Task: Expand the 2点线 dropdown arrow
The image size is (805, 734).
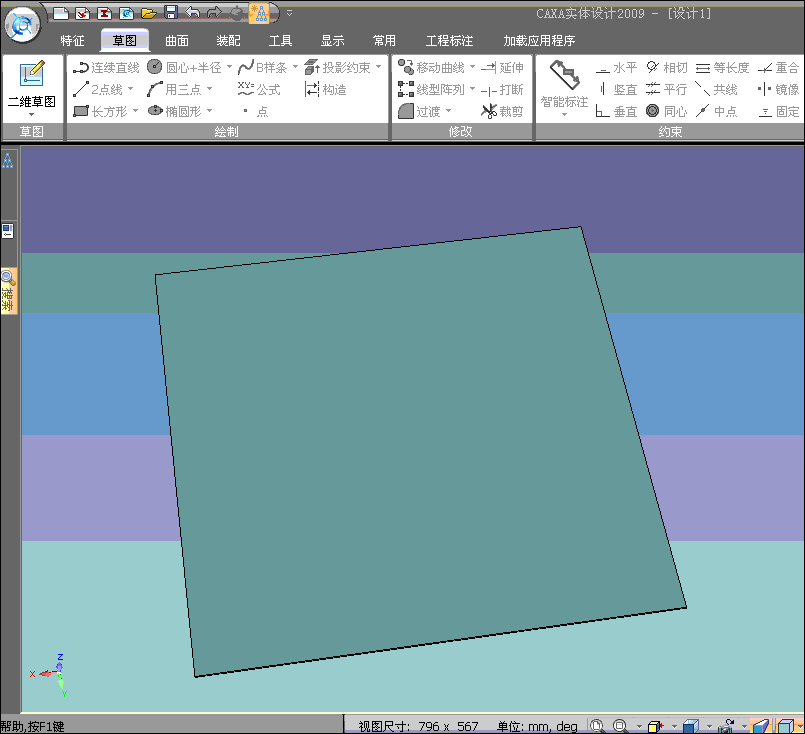Action: coord(131,89)
